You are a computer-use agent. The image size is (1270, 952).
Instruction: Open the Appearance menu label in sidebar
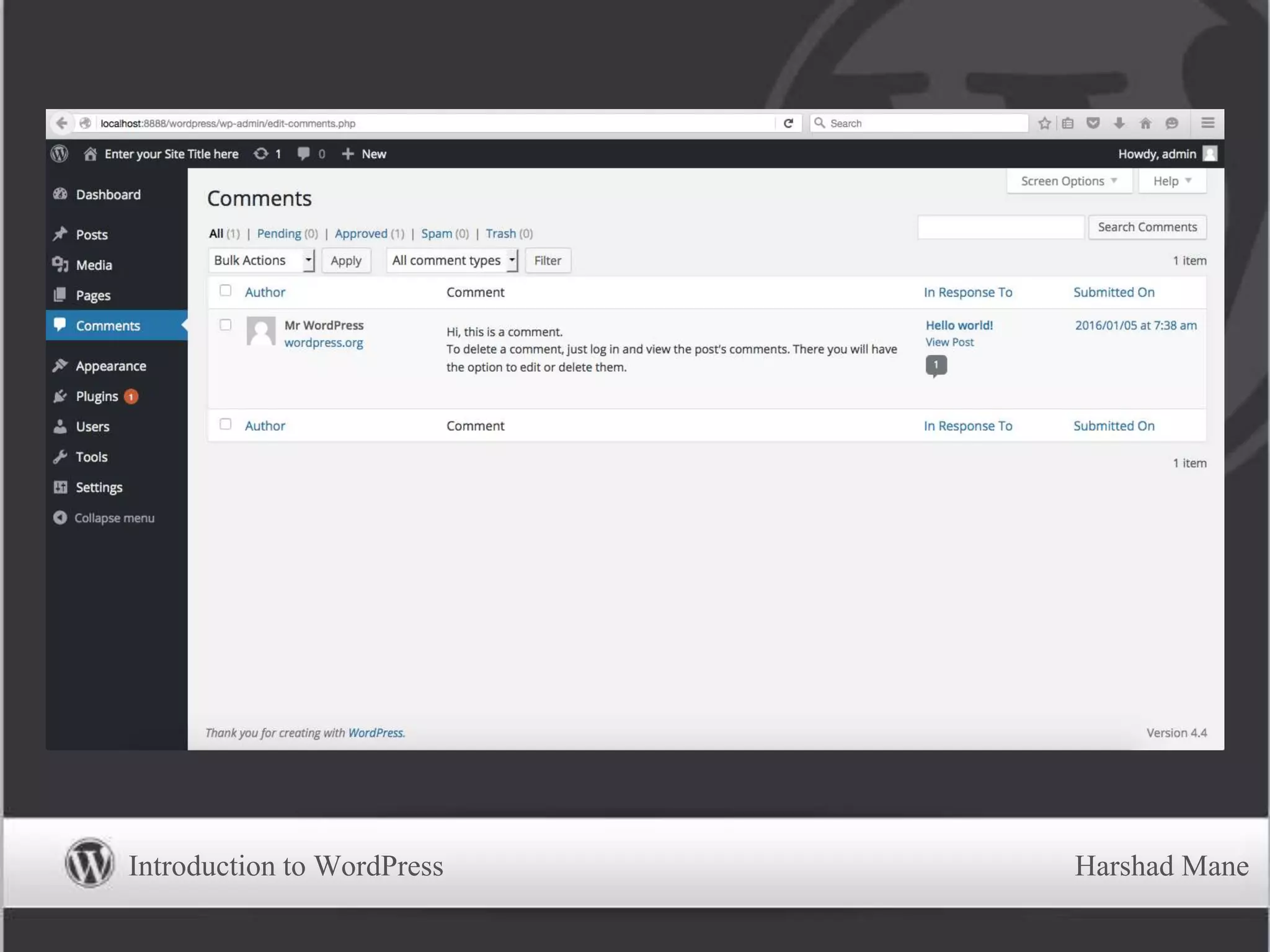tap(111, 366)
